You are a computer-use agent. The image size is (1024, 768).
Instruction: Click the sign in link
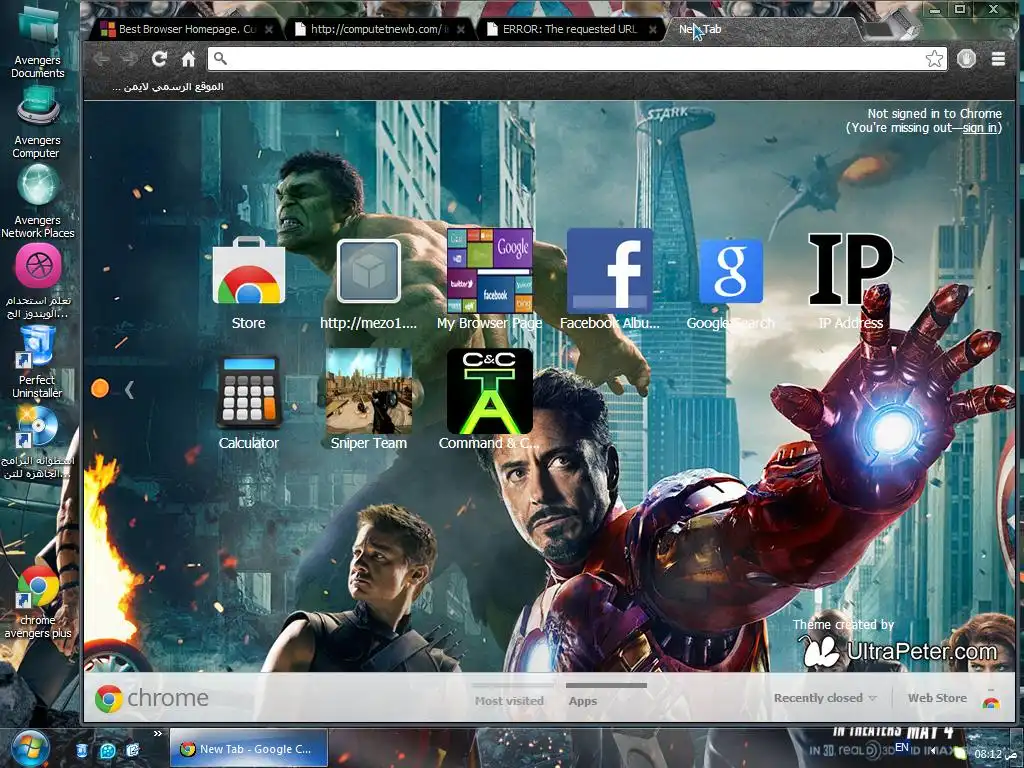click(979, 127)
